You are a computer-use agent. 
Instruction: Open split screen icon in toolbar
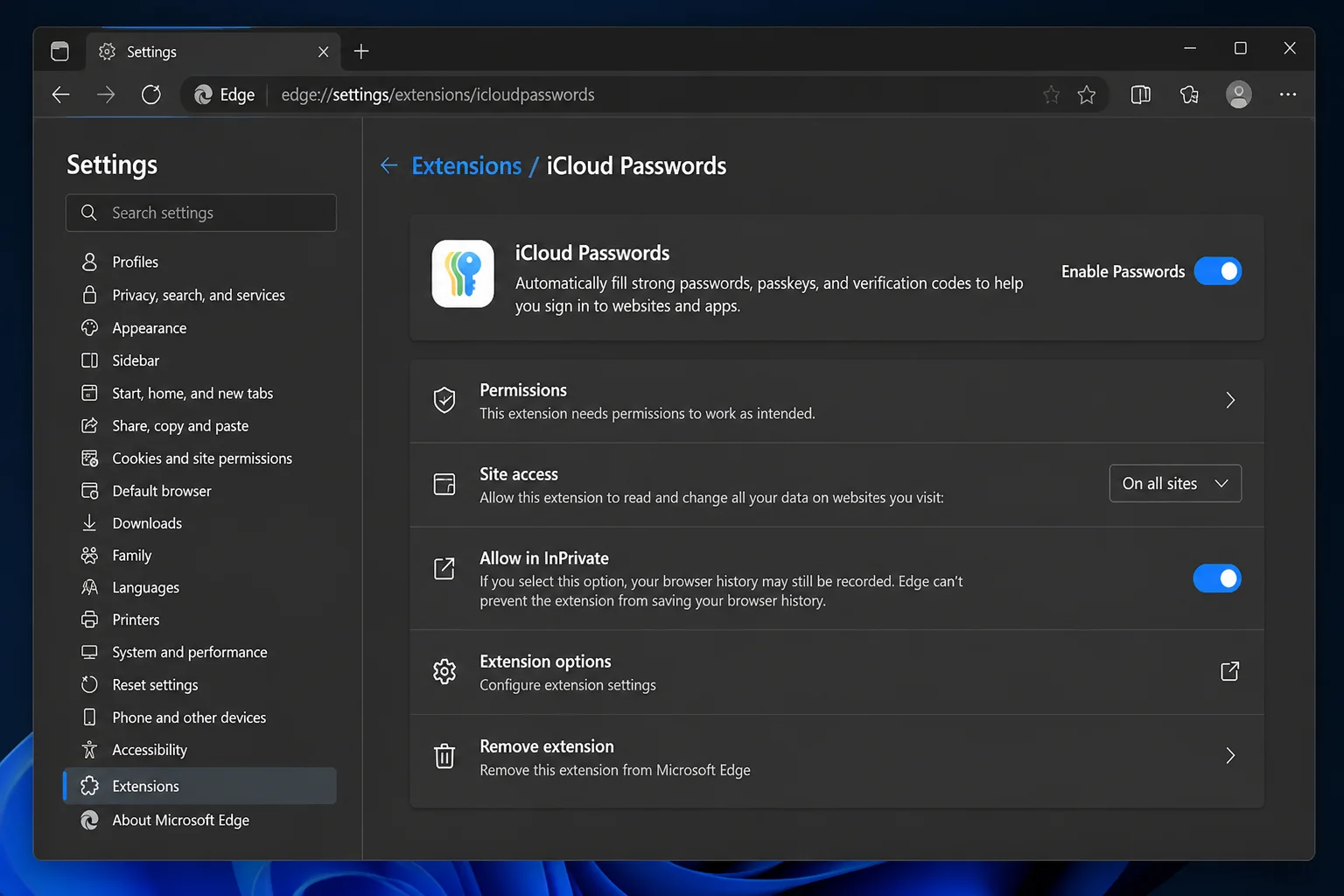tap(1141, 94)
